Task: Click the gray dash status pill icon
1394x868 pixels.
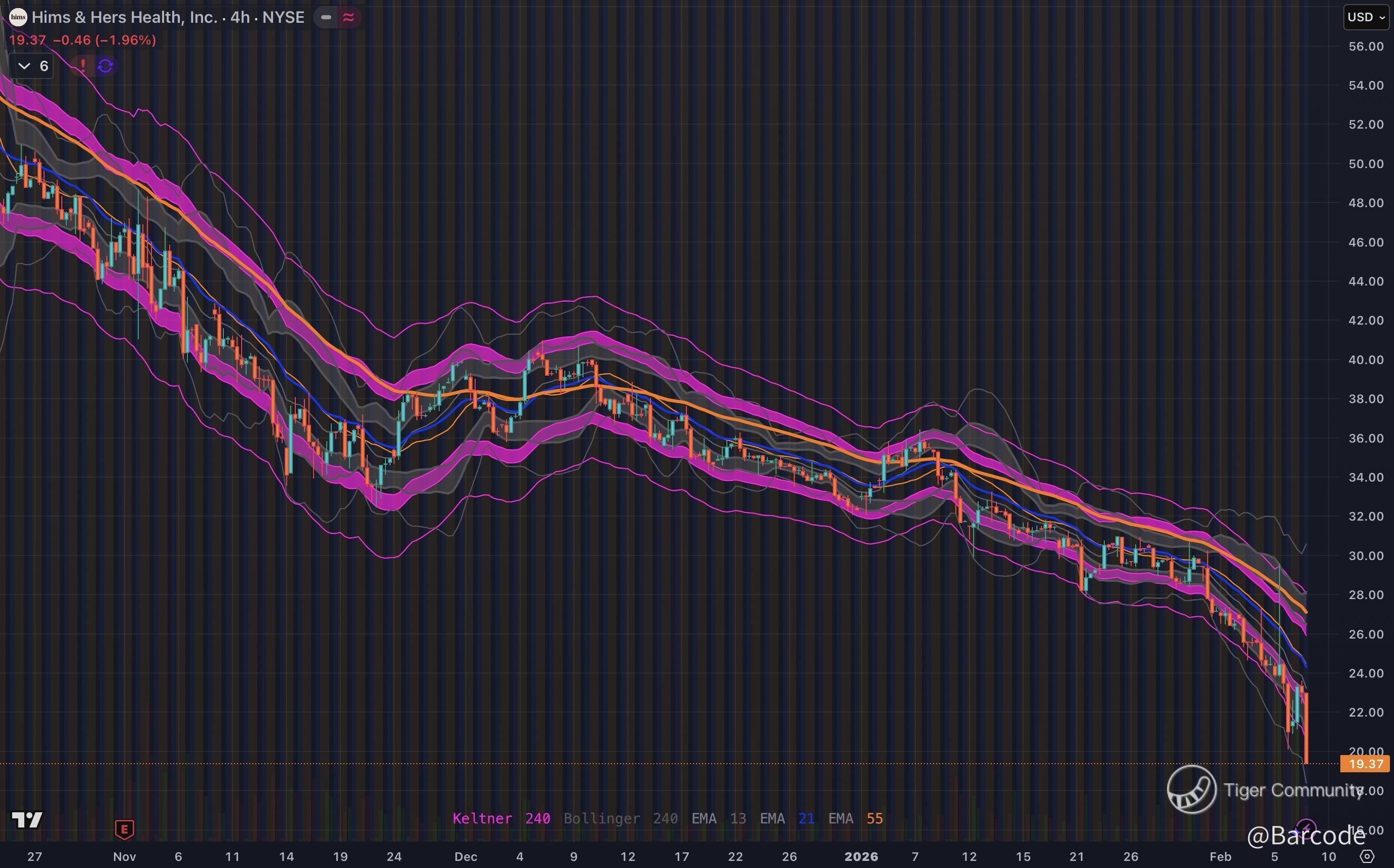Action: (326, 17)
